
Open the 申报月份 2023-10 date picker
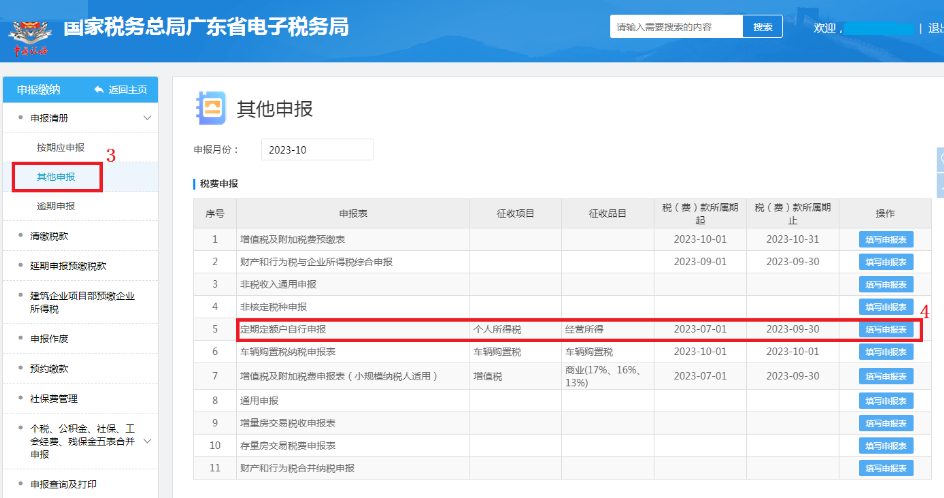317,150
